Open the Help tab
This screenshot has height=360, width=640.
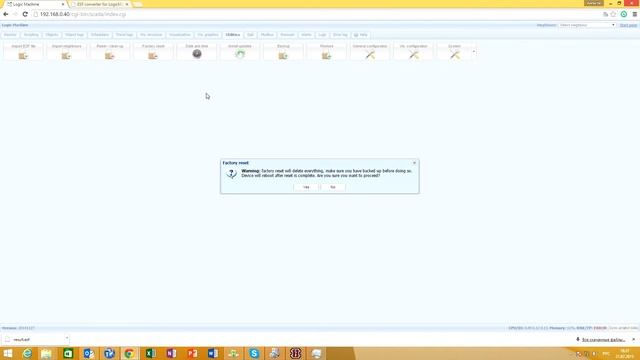point(361,35)
